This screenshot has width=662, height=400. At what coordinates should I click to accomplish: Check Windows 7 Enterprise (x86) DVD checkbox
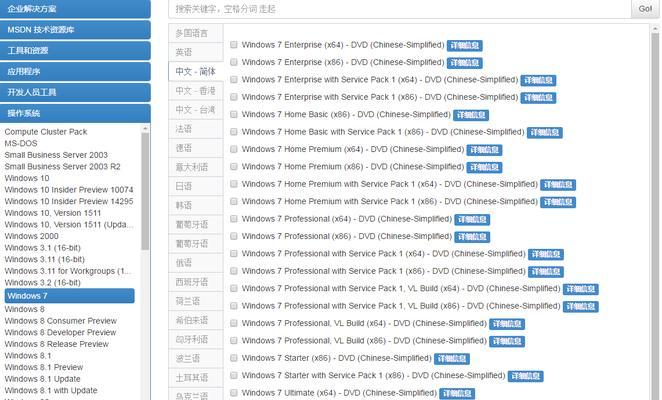[233, 62]
